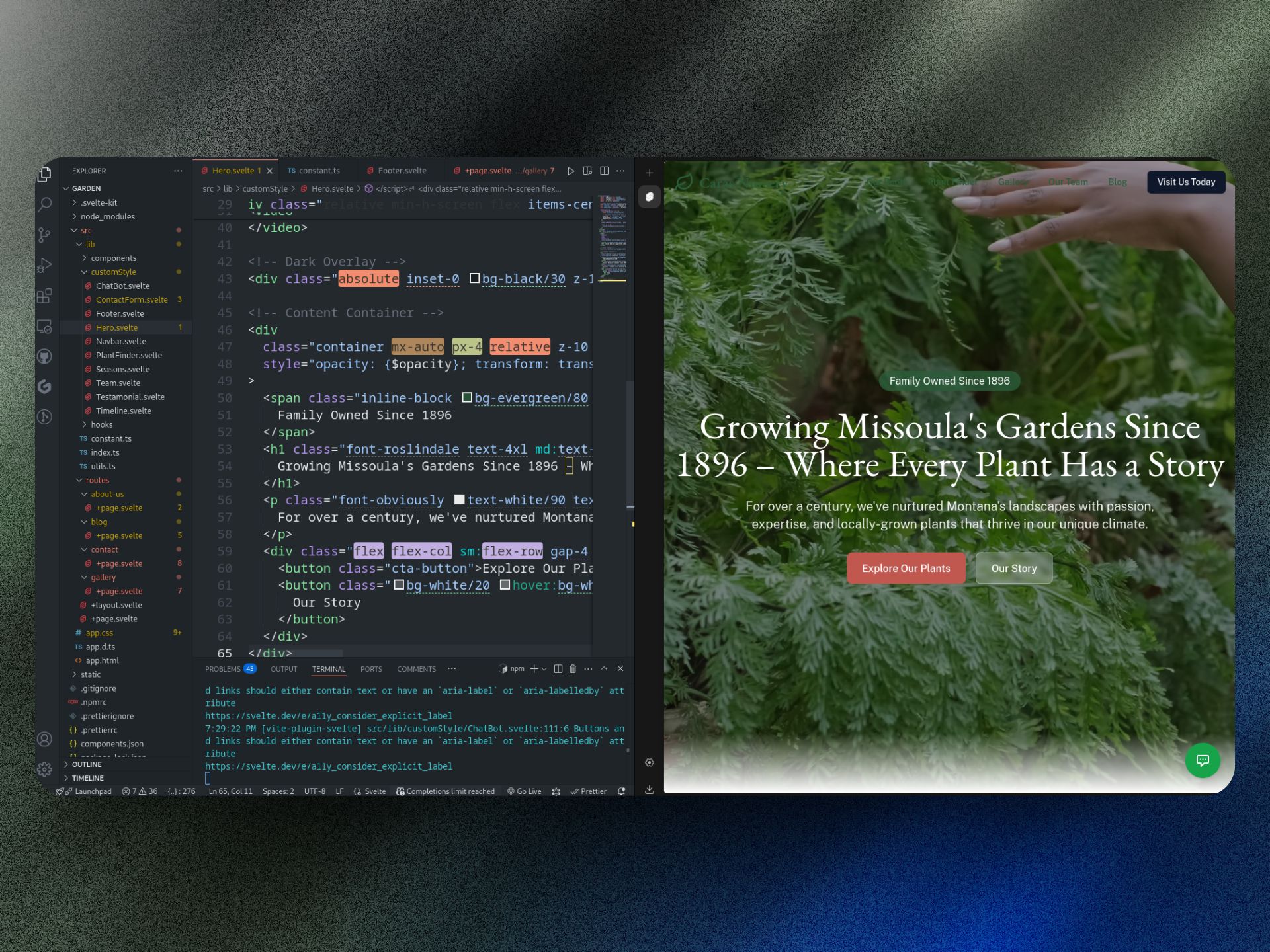Click the notifications bell in status bar

pyautogui.click(x=621, y=791)
